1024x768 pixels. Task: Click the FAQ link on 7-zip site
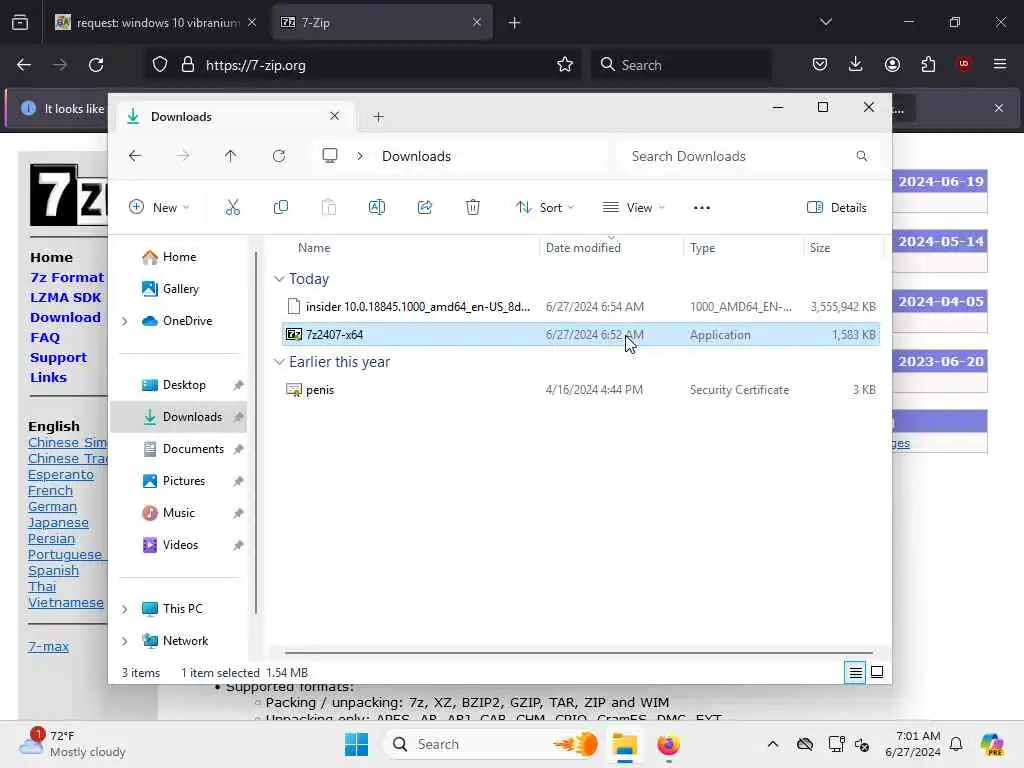(x=45, y=338)
